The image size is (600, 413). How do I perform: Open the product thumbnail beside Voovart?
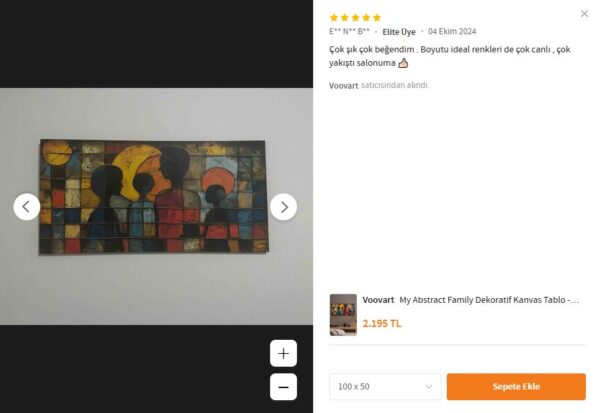click(343, 314)
